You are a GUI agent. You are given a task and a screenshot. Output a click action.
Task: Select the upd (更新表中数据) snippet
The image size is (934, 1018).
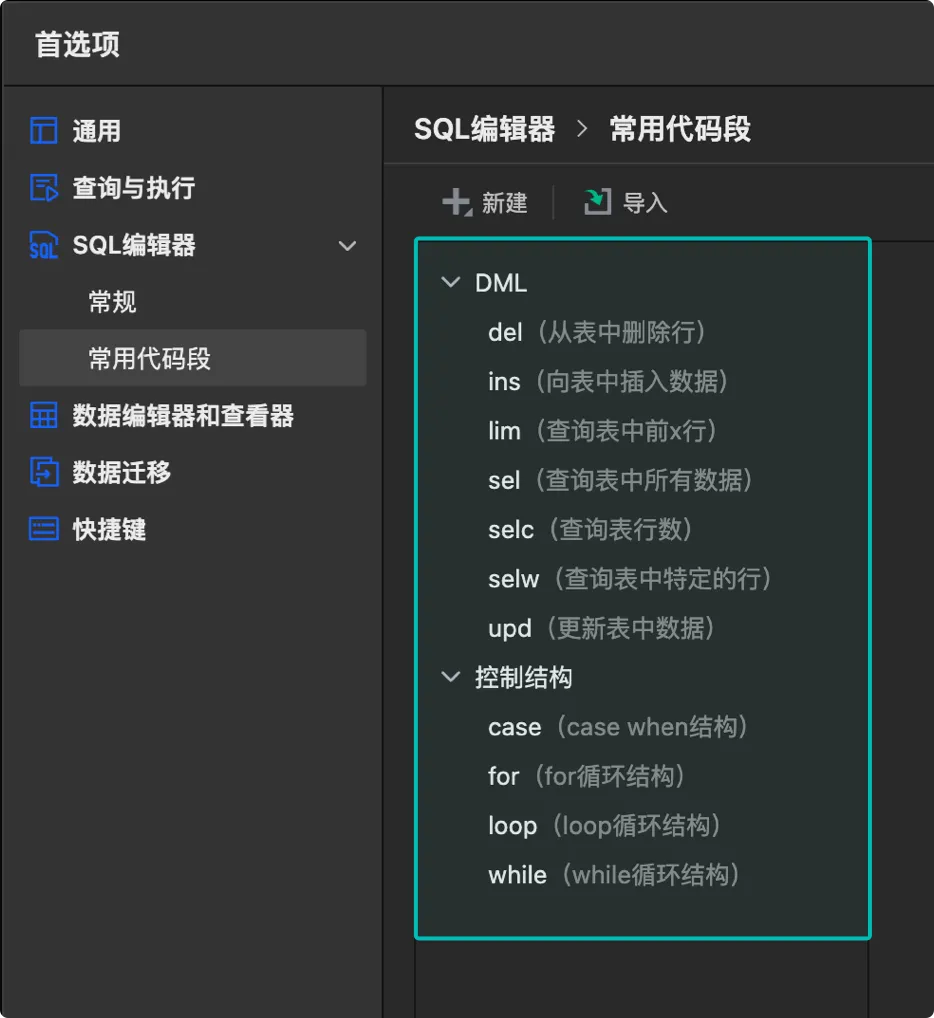(601, 628)
